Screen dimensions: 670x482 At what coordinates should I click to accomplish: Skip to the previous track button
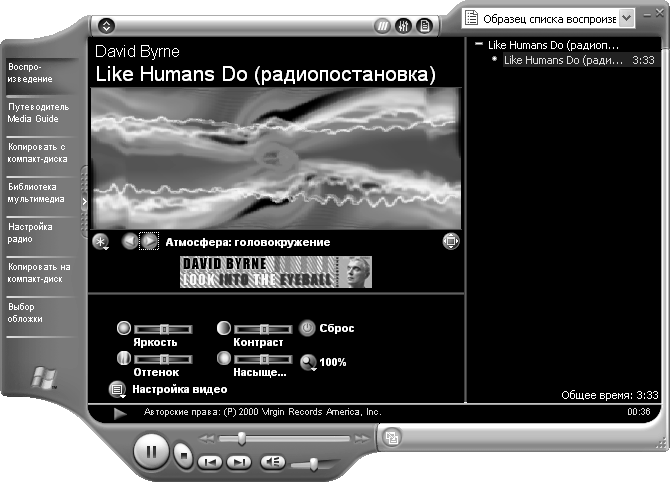[x=210, y=462]
